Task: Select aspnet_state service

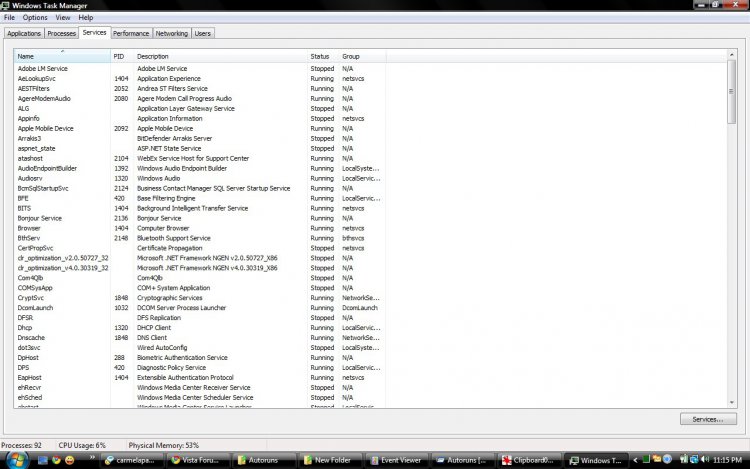Action: (x=36, y=149)
